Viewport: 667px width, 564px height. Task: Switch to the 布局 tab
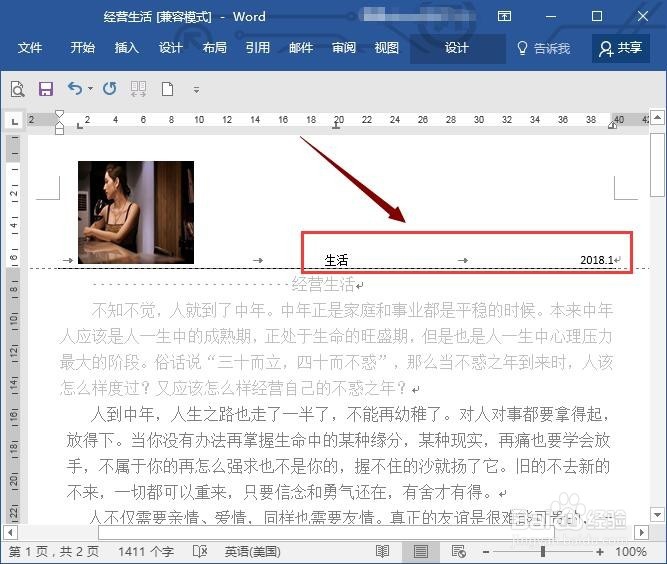[x=214, y=48]
